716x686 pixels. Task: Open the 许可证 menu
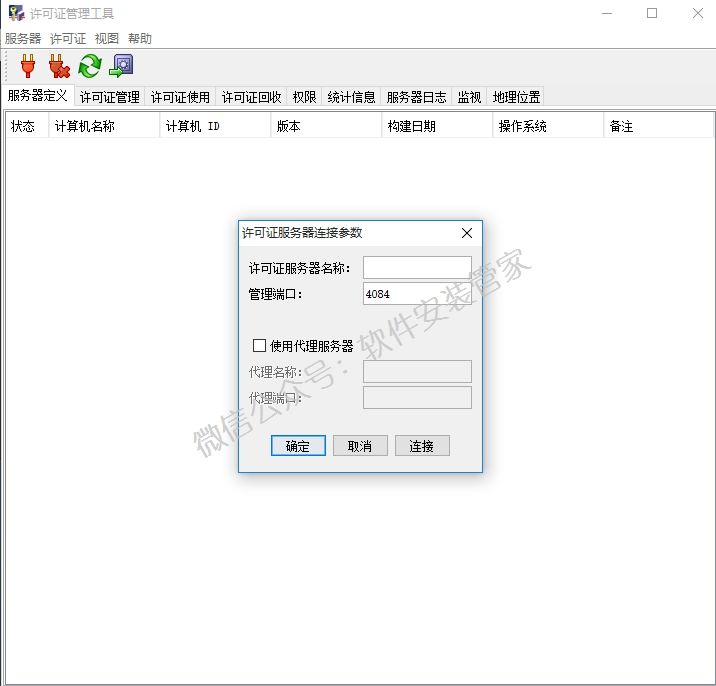click(68, 39)
